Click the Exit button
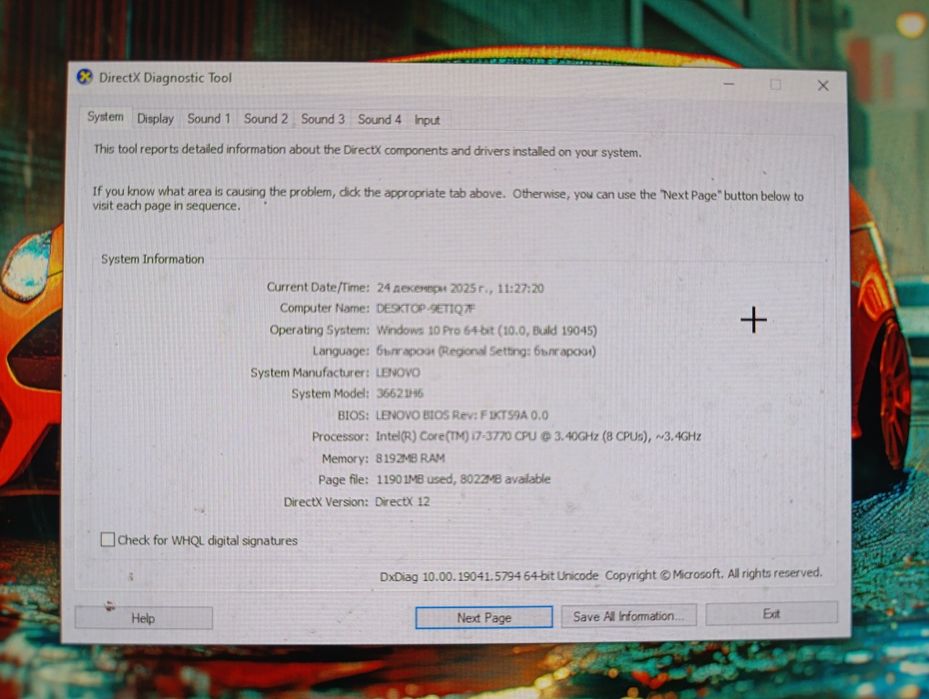Viewport: 929px width, 699px height. point(771,614)
